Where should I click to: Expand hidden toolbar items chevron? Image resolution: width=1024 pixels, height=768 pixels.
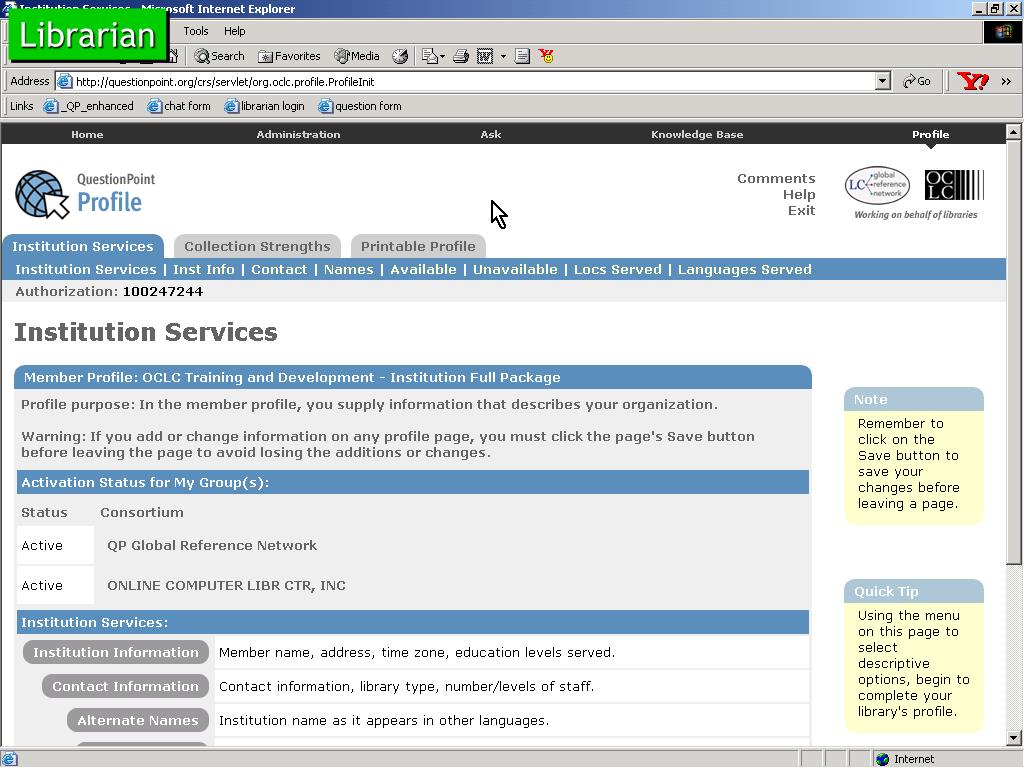[1006, 82]
